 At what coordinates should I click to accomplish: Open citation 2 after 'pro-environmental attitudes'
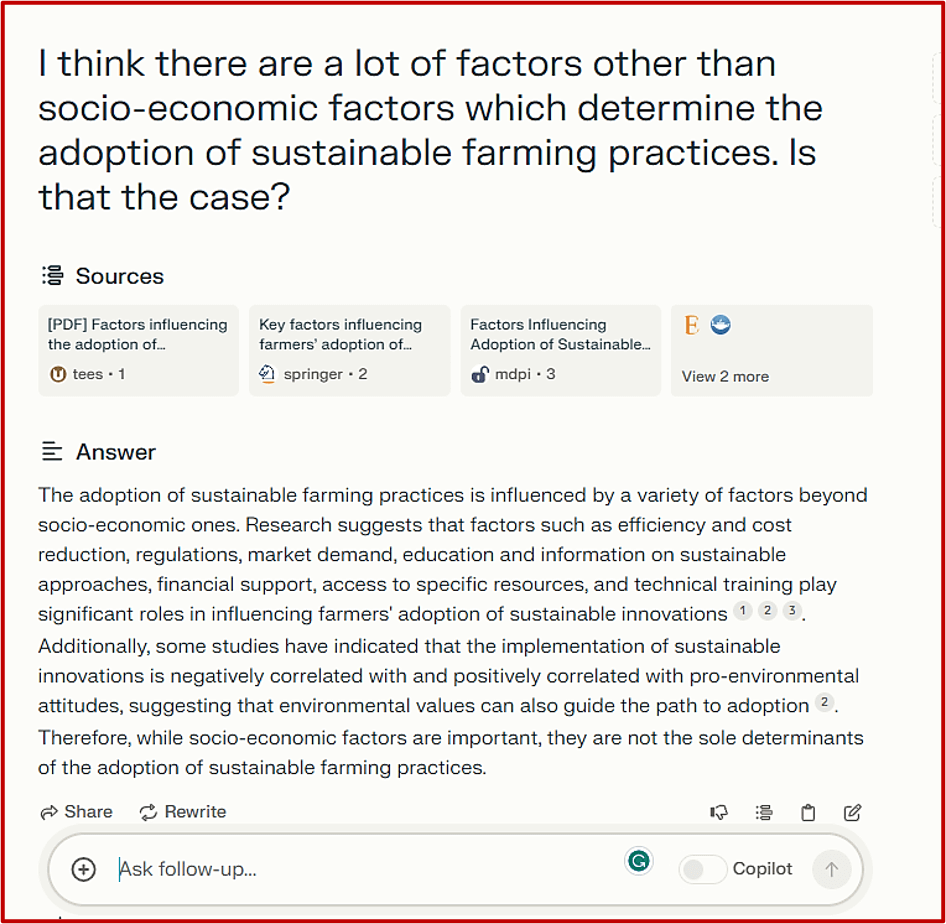pyautogui.click(x=823, y=703)
